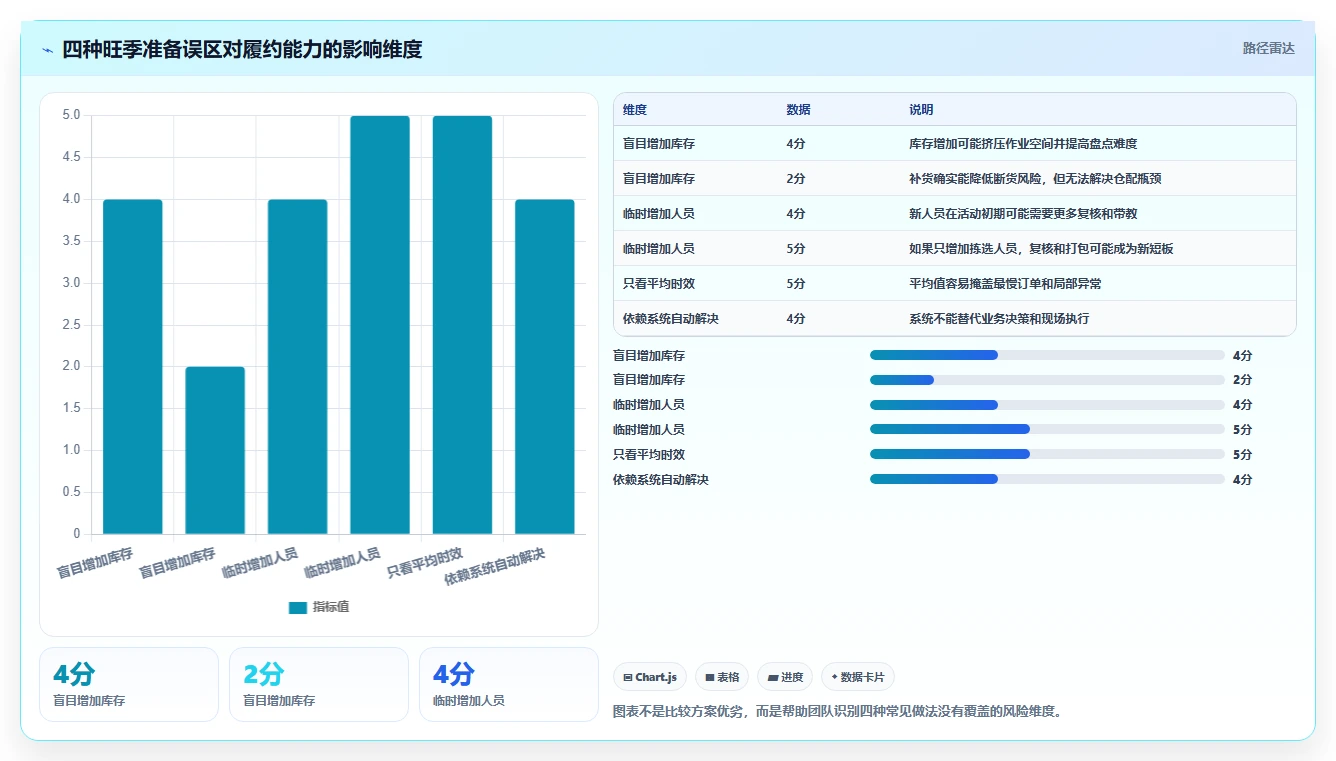Click the 临时增加人员 chart bar valued 5
The width and height of the screenshot is (1336, 761).
[x=380, y=325]
